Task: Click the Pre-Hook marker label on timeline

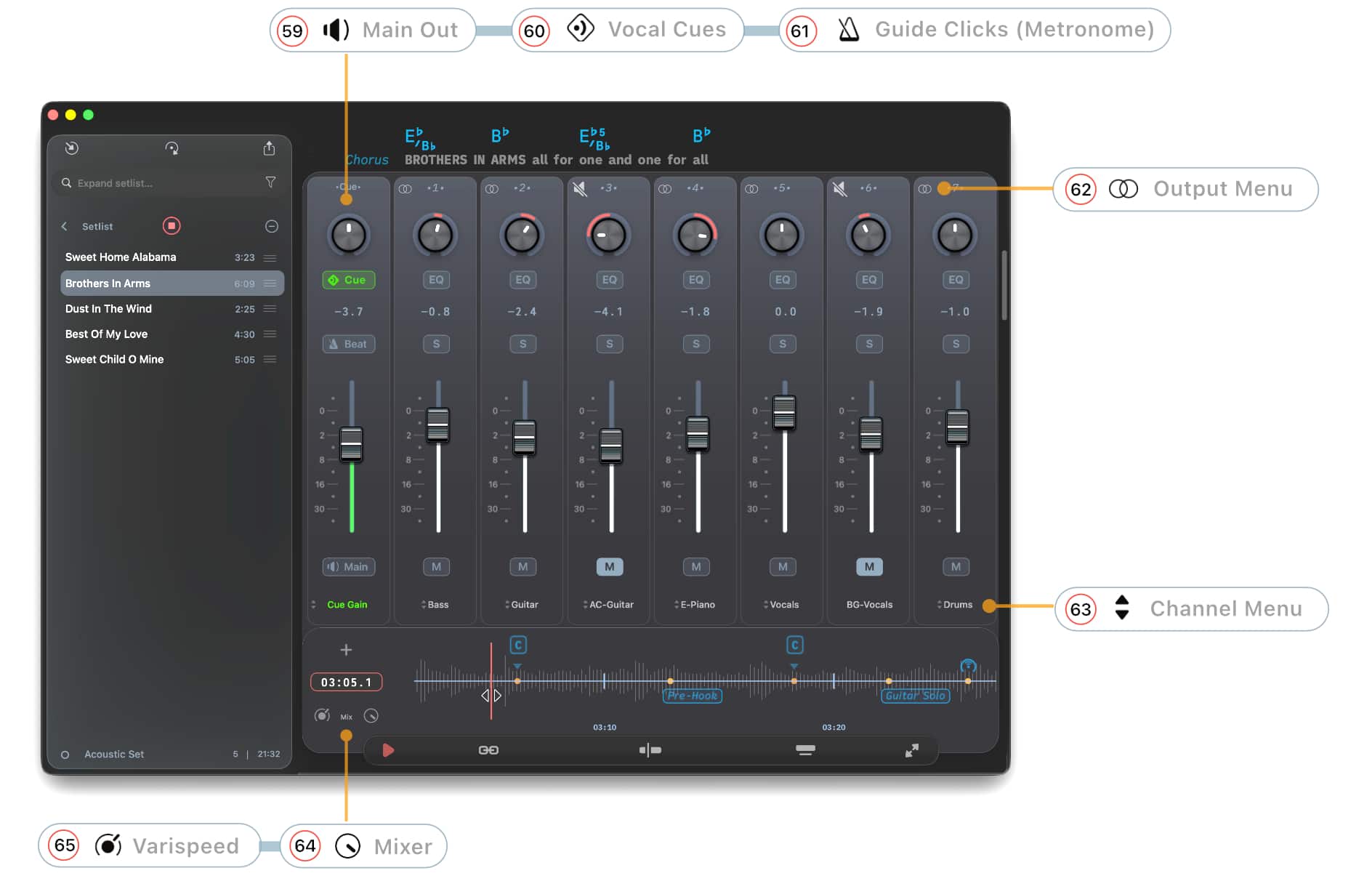Action: [693, 696]
